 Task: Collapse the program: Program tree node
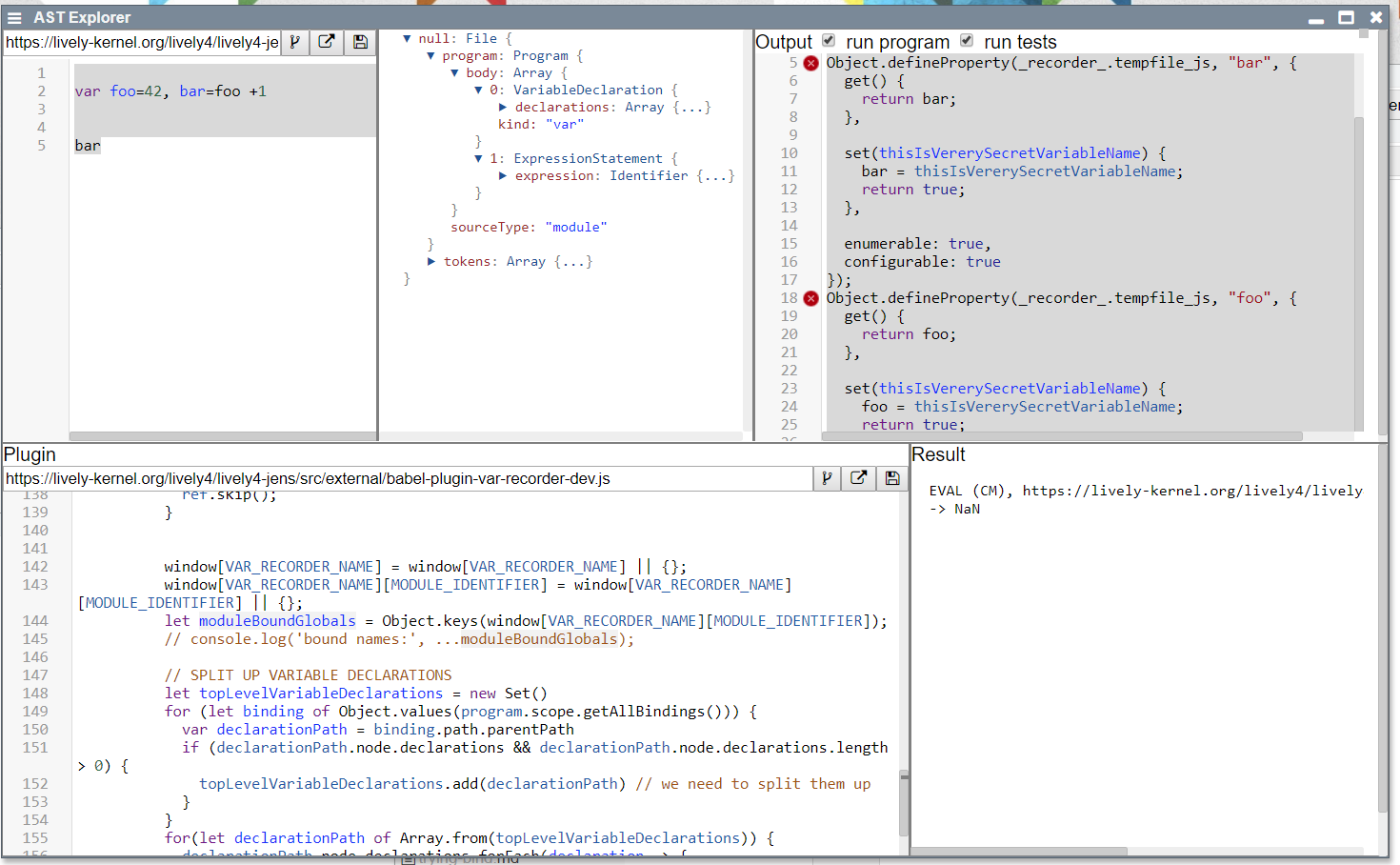pyautogui.click(x=430, y=56)
